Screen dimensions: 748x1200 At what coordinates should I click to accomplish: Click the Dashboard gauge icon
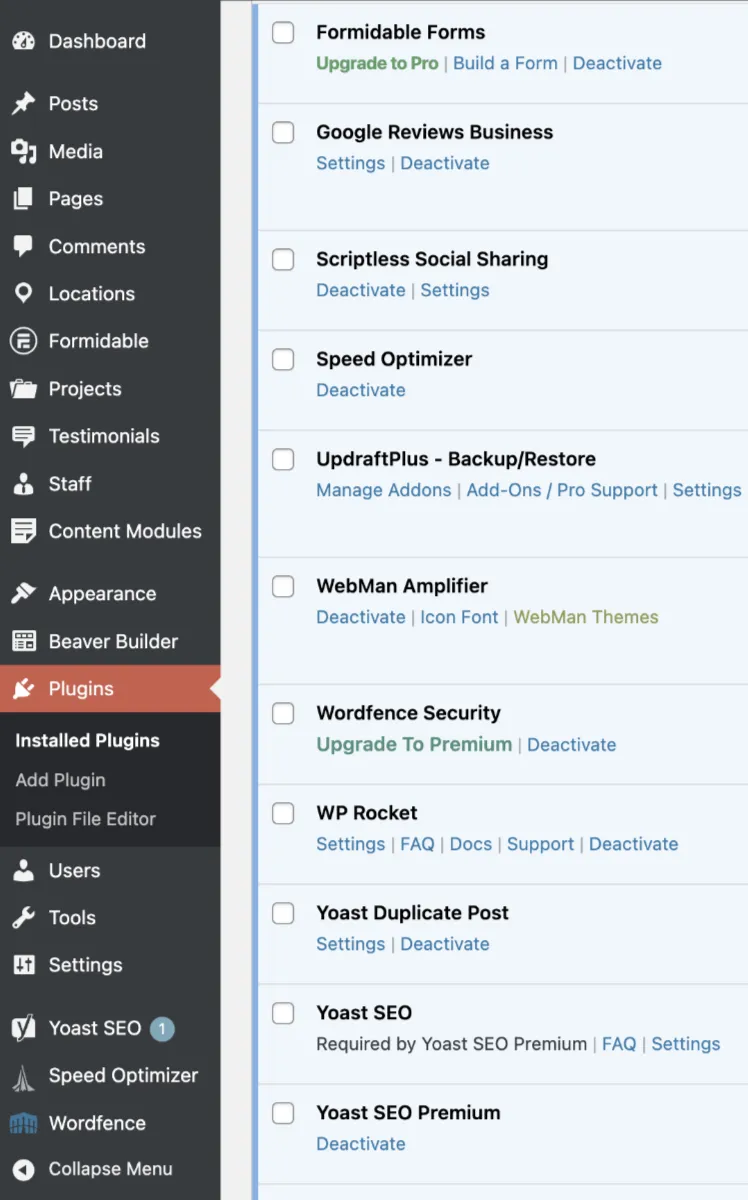(23, 41)
